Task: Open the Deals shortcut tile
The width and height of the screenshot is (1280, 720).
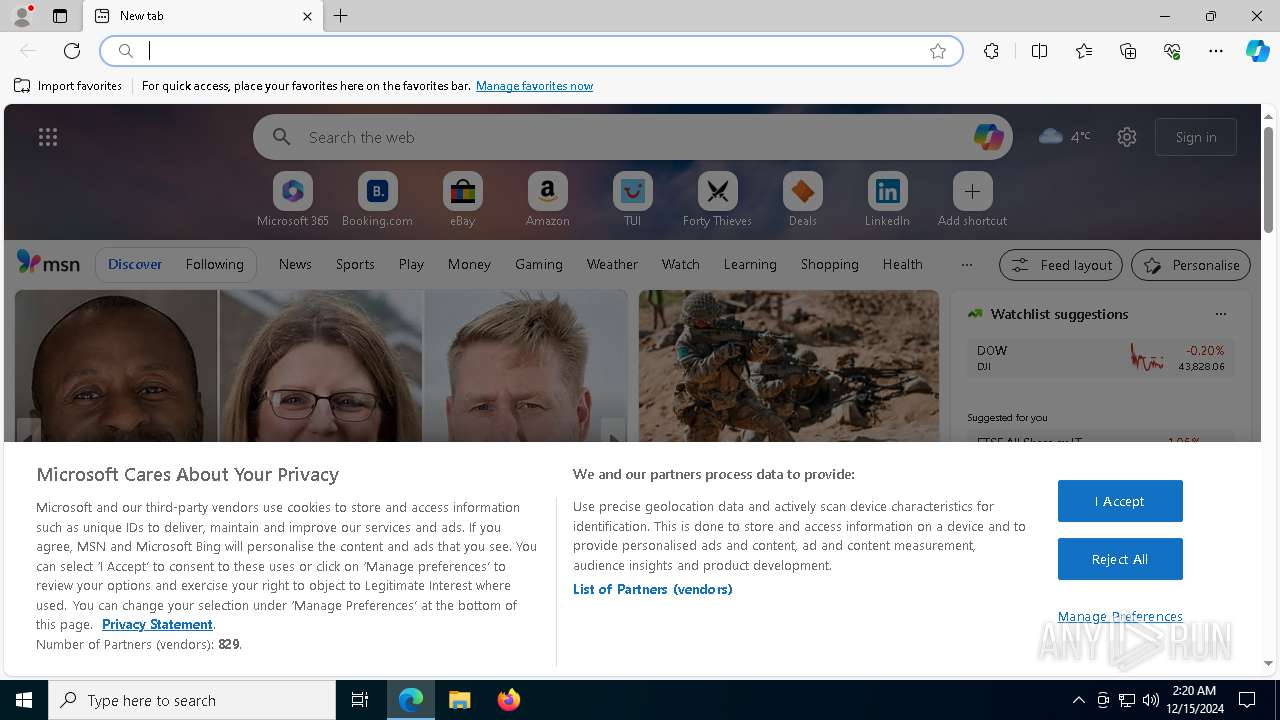Action: (x=802, y=199)
